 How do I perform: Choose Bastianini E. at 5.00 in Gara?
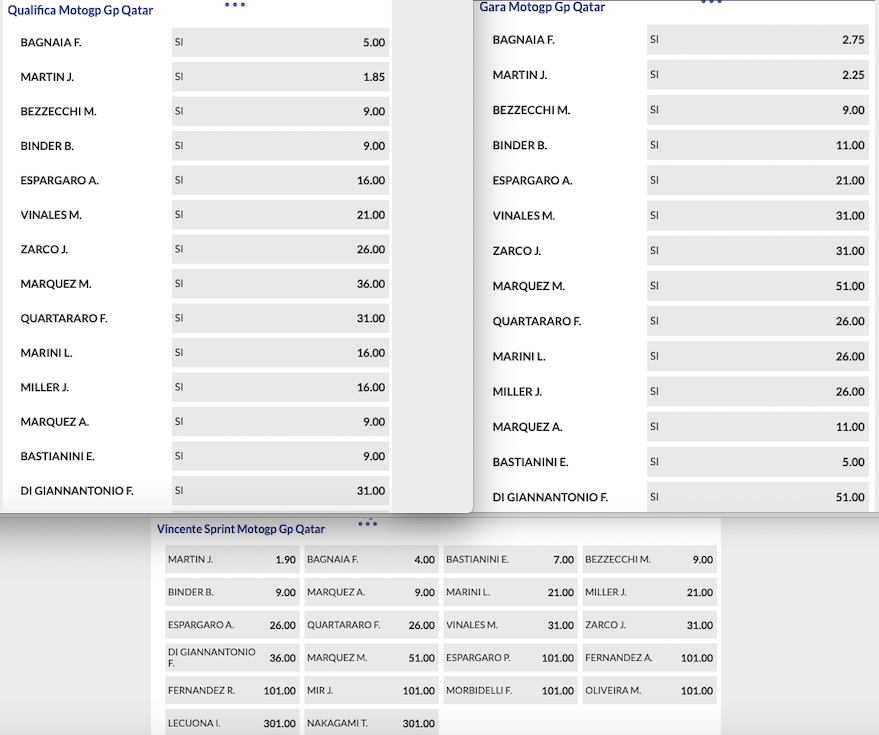(x=757, y=462)
